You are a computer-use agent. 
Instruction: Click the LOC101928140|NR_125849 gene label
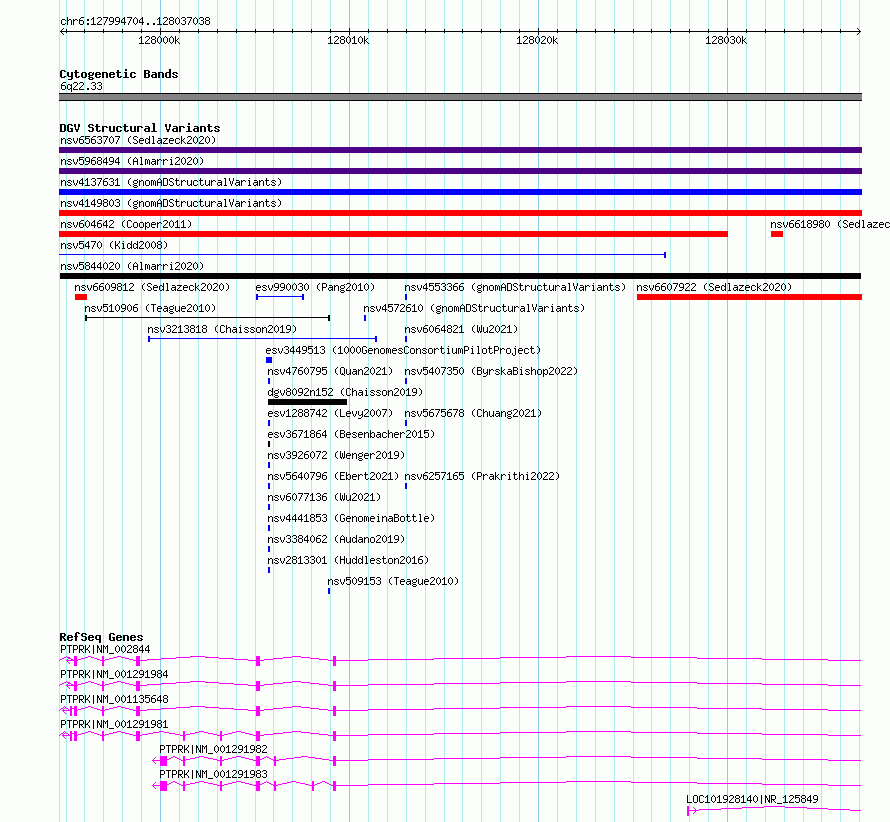(x=752, y=799)
